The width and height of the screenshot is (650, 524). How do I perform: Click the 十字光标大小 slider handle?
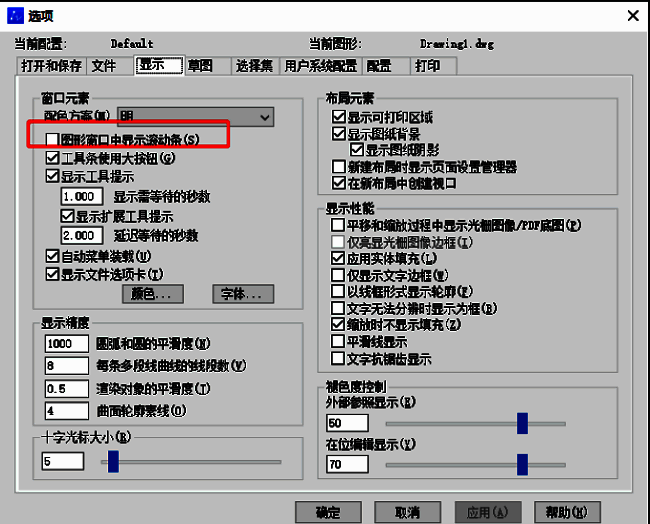[113, 461]
